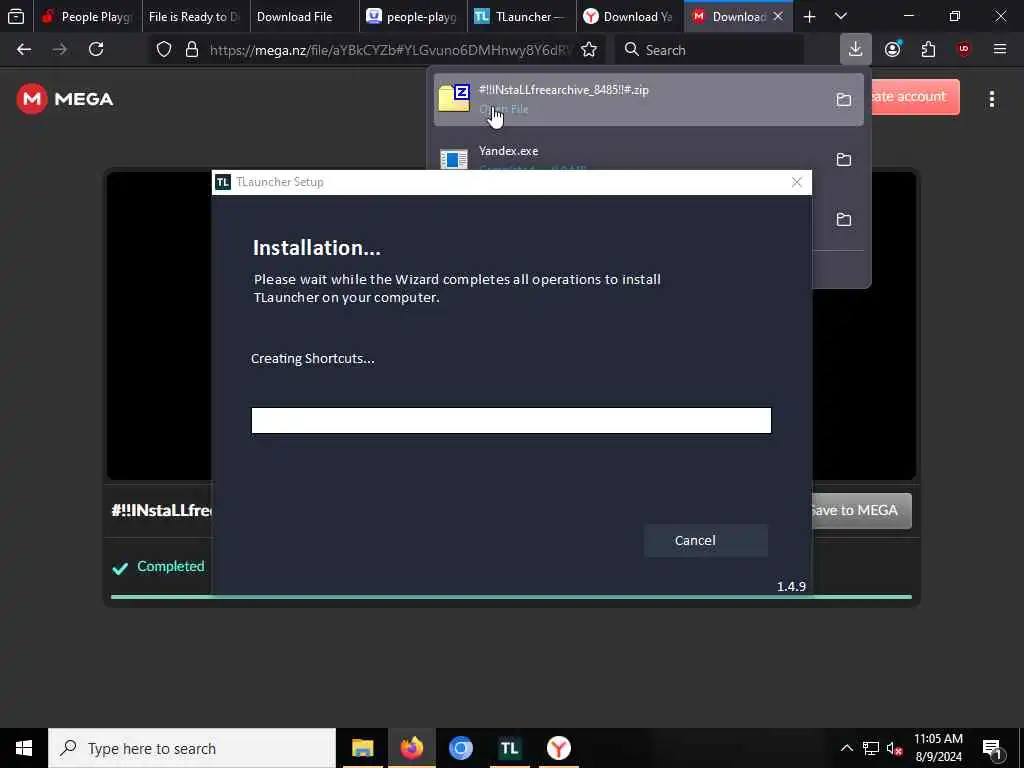The width and height of the screenshot is (1024, 768).
Task: Click the Windows Start button
Action: [24, 748]
